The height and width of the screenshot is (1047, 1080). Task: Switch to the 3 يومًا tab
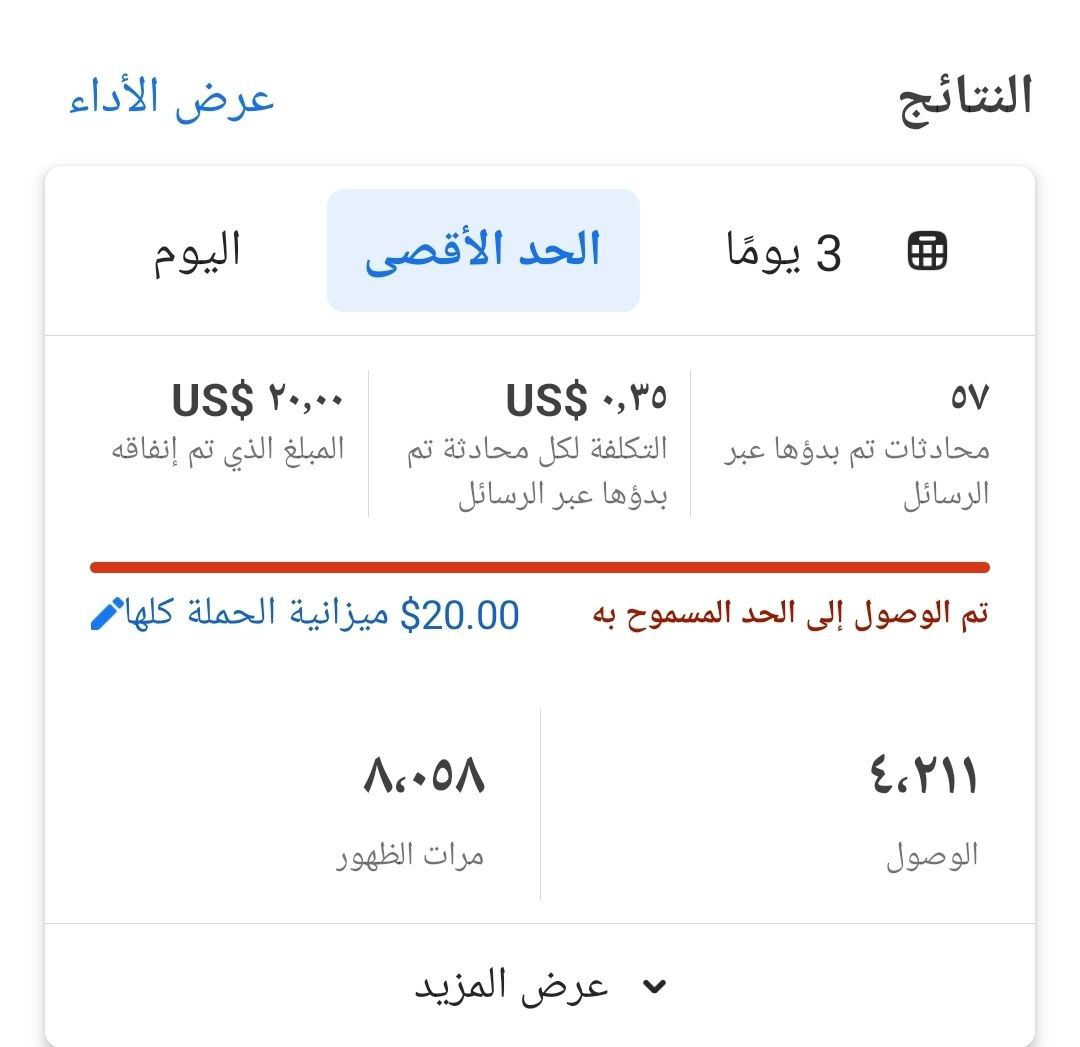(x=784, y=252)
